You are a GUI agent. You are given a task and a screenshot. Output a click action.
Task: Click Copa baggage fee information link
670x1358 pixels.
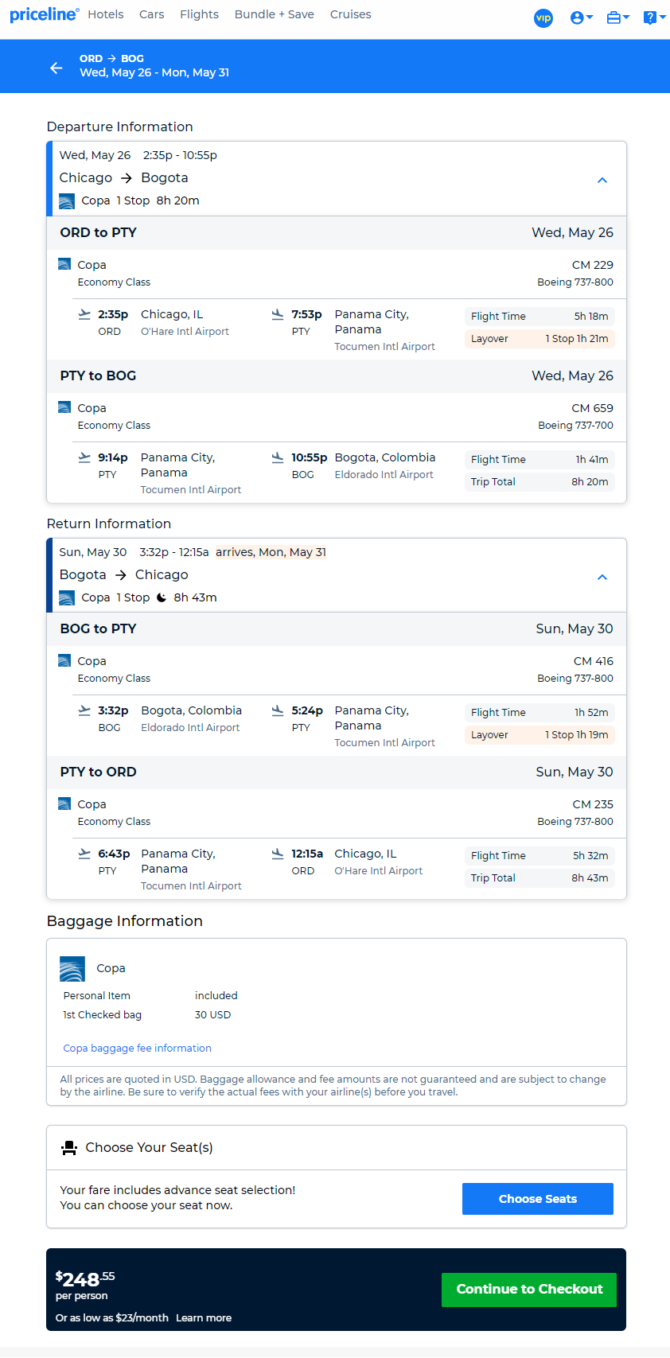137,1048
